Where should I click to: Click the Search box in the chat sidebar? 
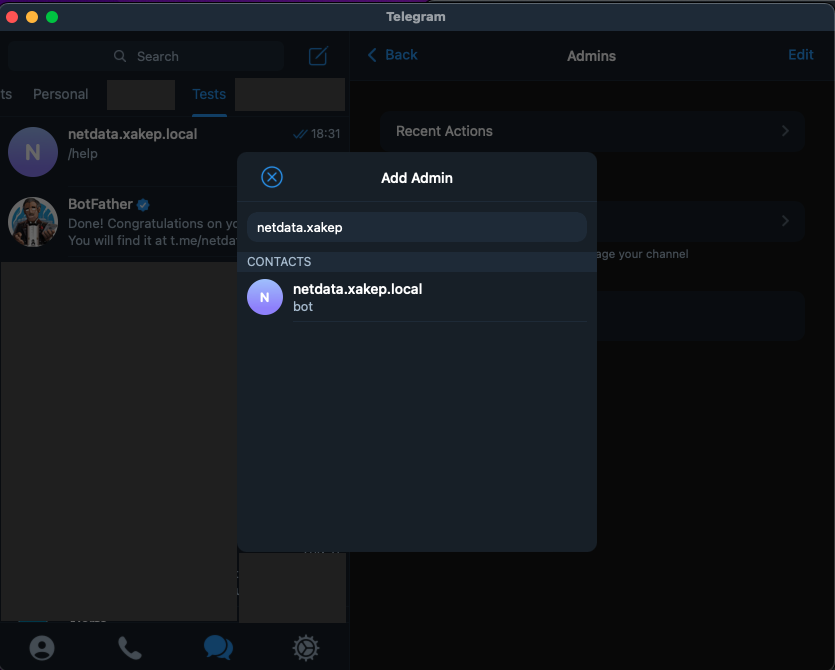(x=146, y=56)
